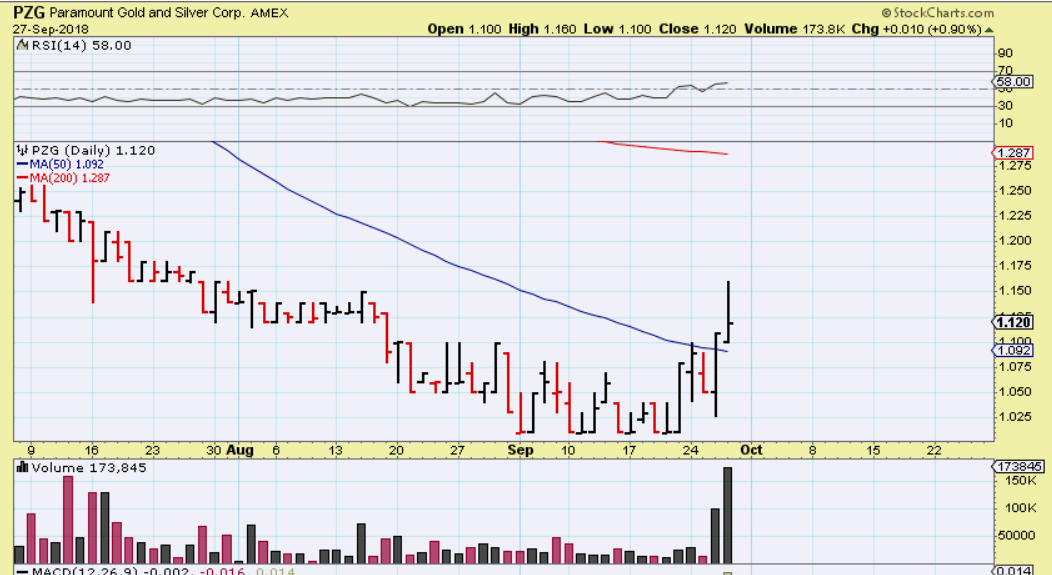This screenshot has height=575, width=1052.
Task: Click the 1.092 MA(50) price tag on right axis
Action: 1012,351
